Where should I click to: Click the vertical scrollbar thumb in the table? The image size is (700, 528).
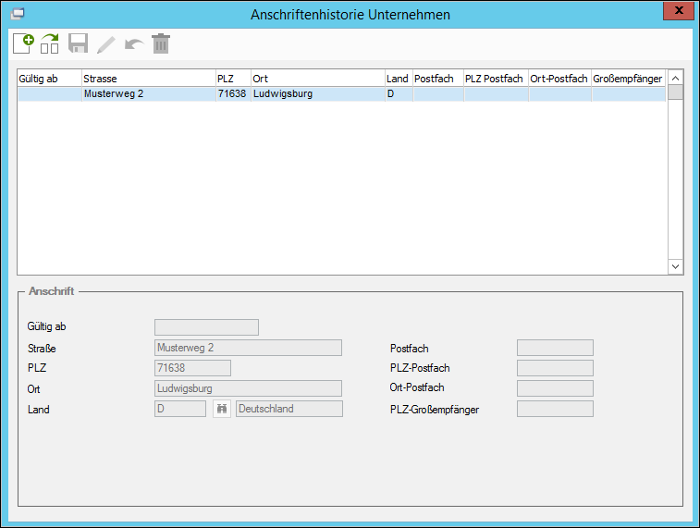675,93
